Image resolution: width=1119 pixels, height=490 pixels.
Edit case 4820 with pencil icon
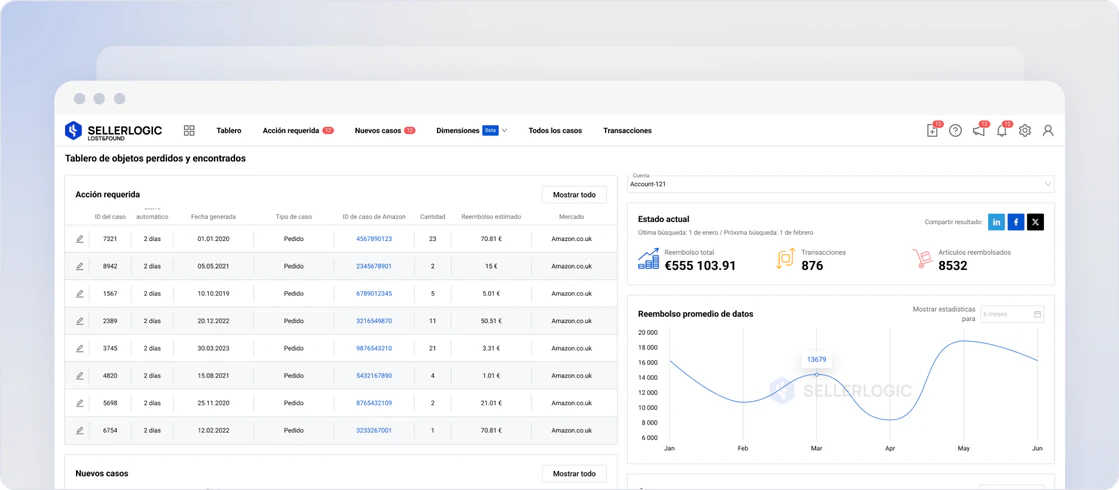[x=79, y=375]
